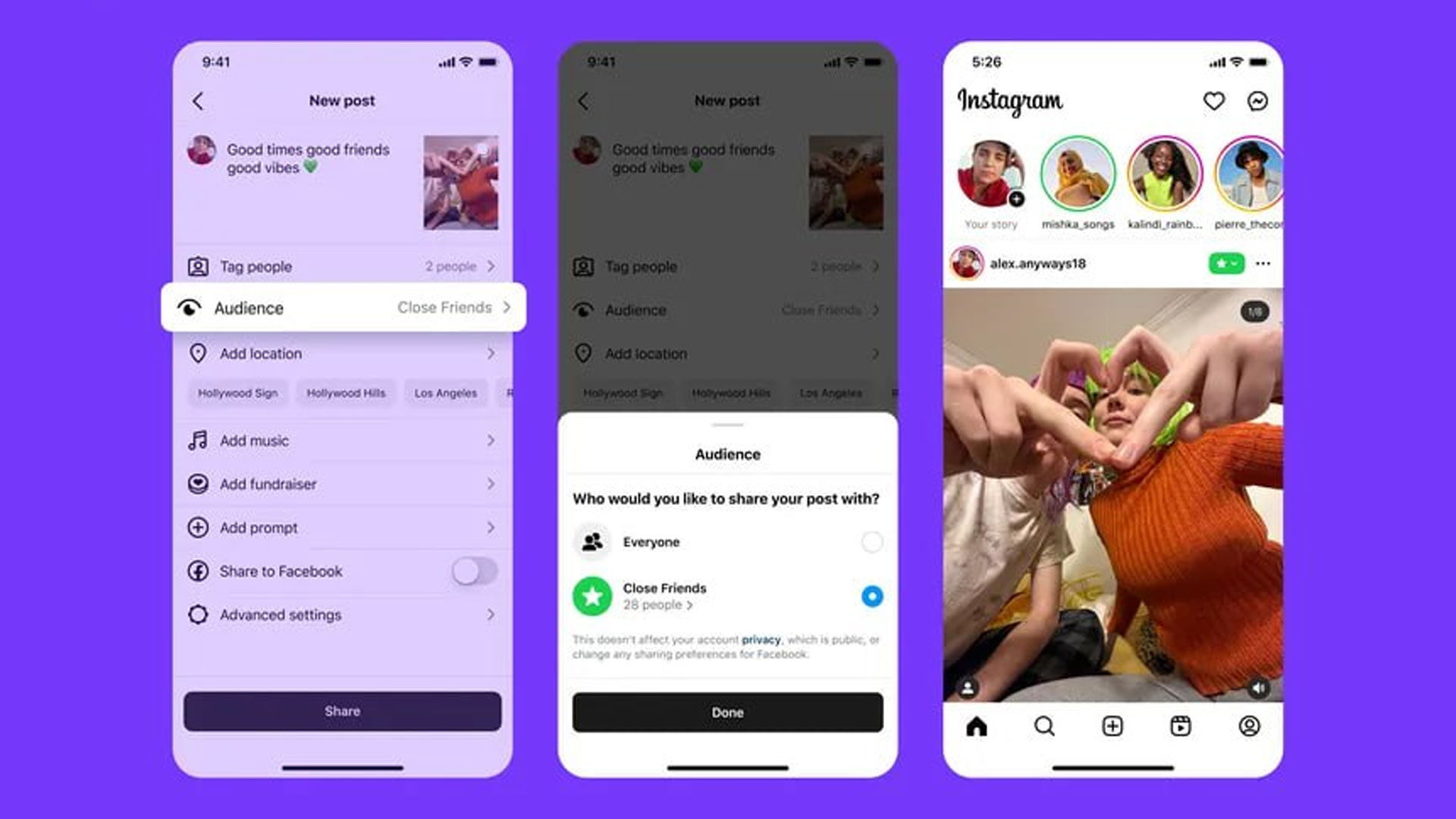Viewport: 1456px width, 819px height.
Task: Tap the Add location pin icon
Action: (x=197, y=353)
